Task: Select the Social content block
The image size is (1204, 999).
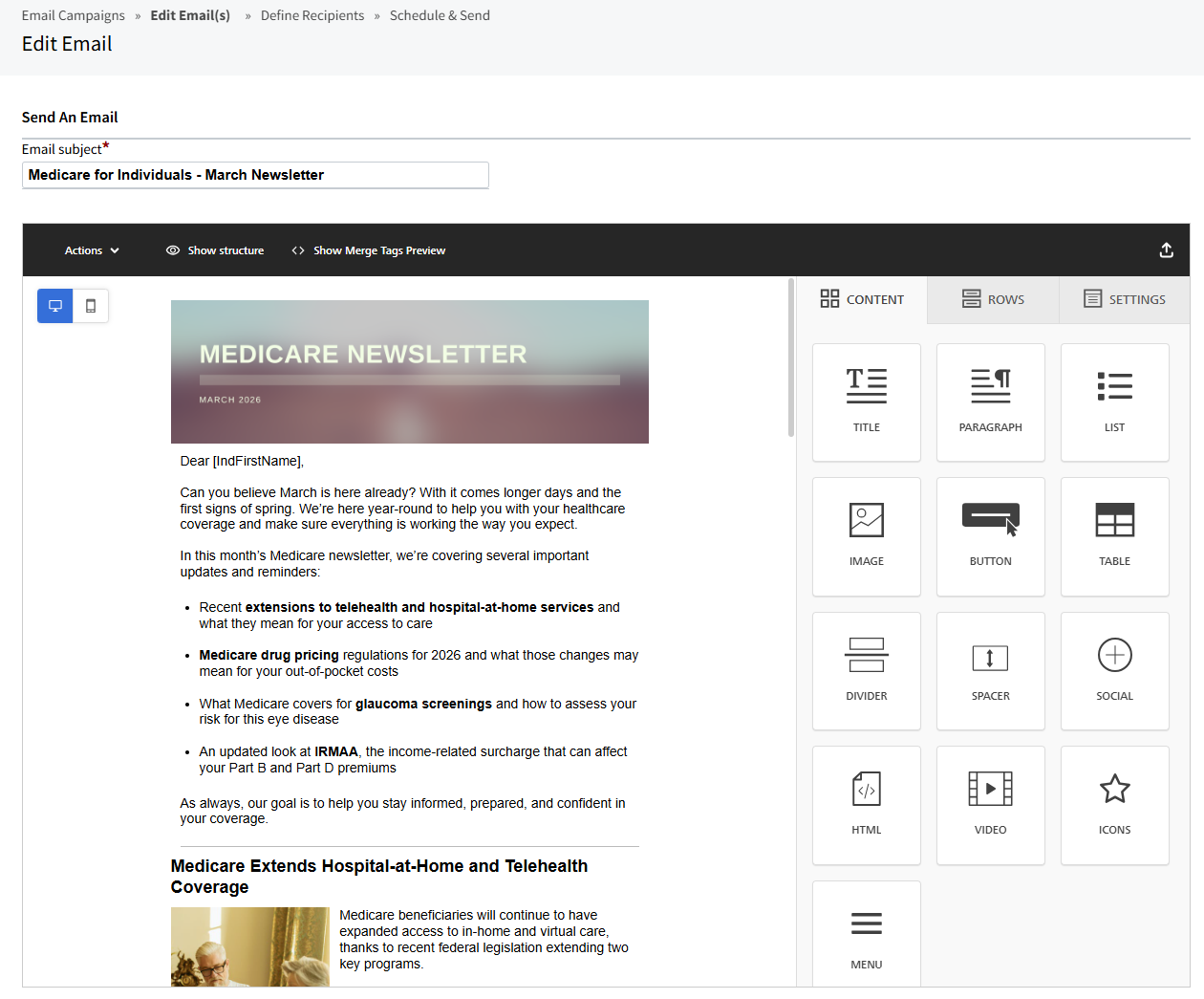Action: coord(1114,671)
